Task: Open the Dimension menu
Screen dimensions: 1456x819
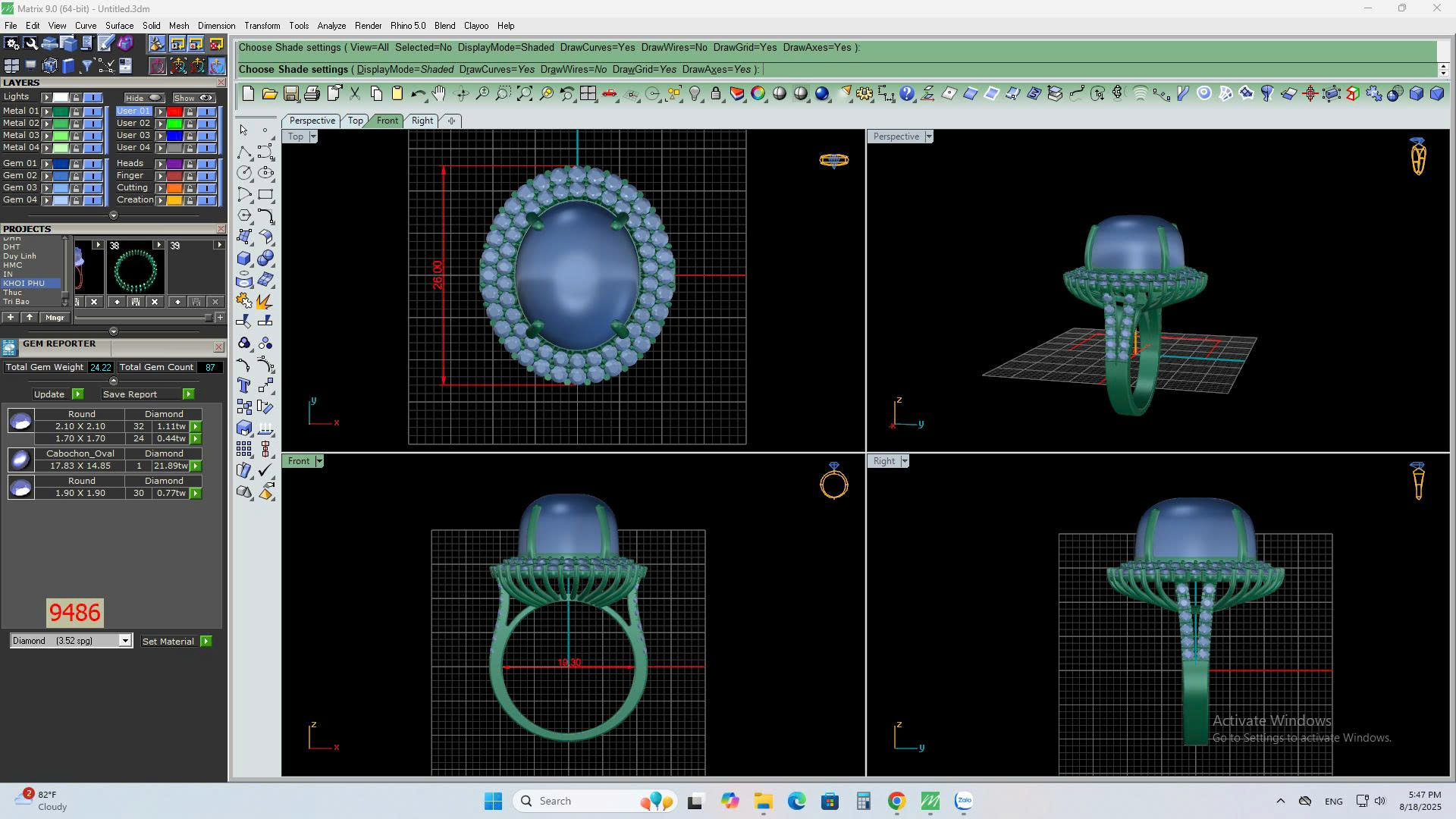Action: point(216,25)
